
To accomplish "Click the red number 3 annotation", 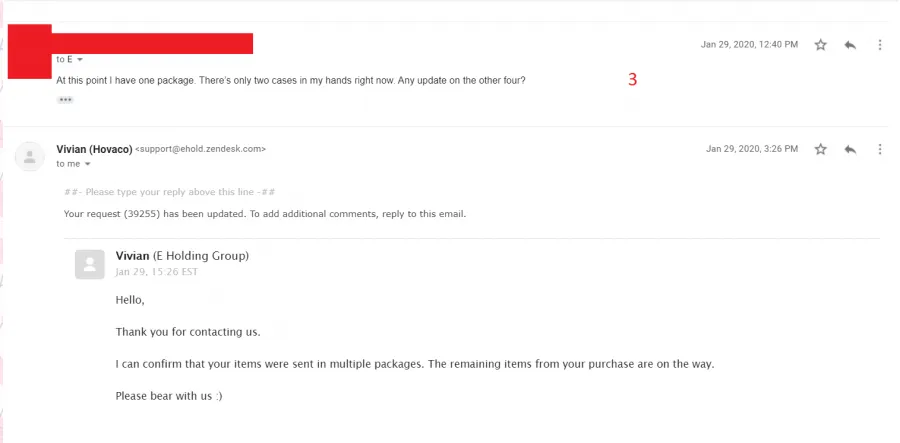I will 633,80.
